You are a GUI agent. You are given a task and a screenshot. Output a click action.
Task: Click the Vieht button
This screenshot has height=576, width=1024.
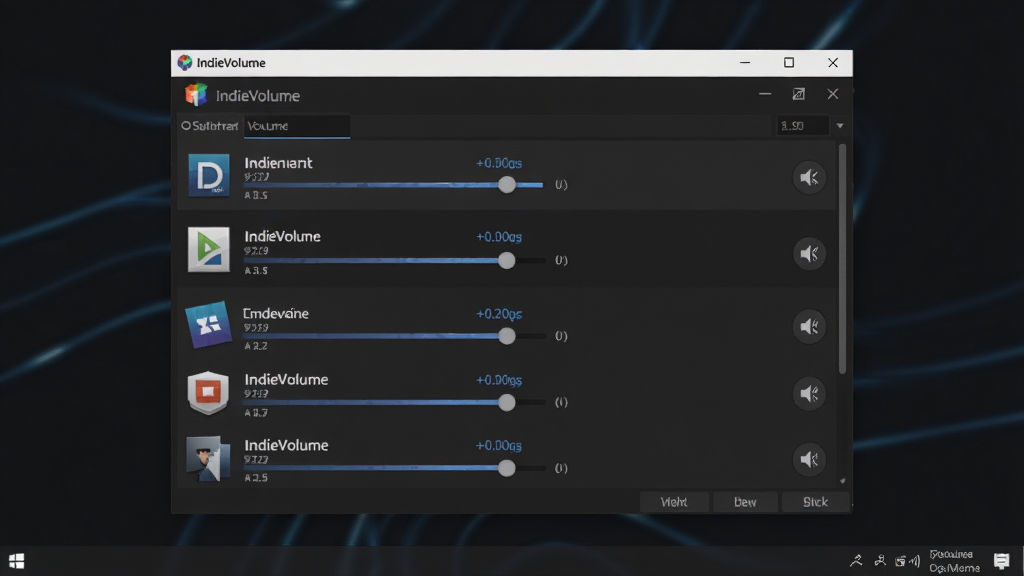pos(674,502)
